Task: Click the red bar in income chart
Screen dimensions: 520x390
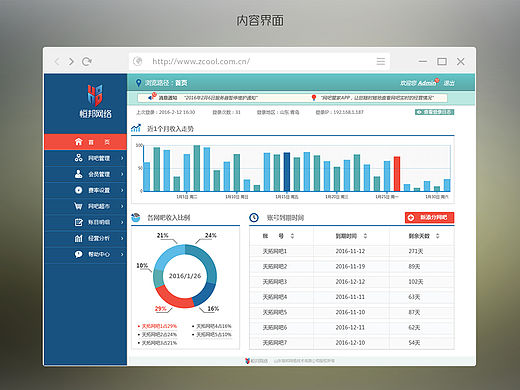Action: click(x=397, y=174)
